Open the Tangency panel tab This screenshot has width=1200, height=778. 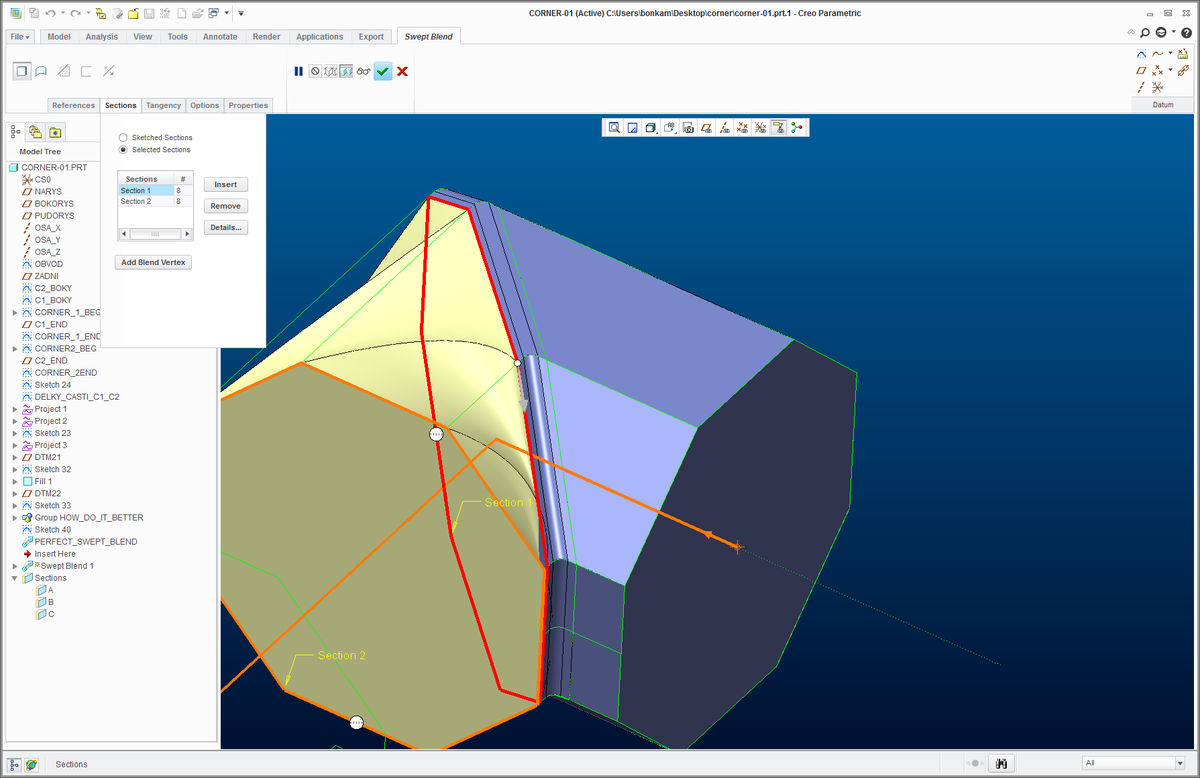point(163,105)
